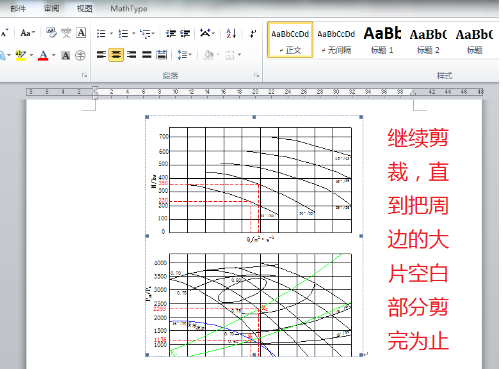503x369 pixels.
Task: Click the show paragraph marks icon
Action: point(253,33)
